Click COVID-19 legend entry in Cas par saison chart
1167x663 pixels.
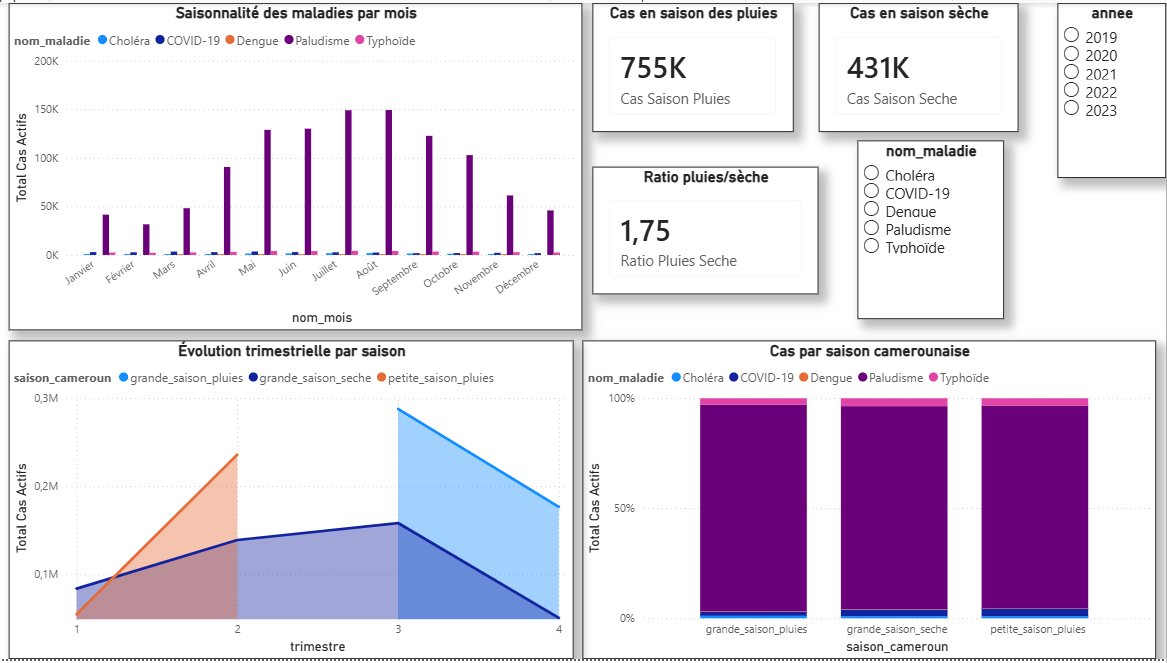[x=761, y=378]
